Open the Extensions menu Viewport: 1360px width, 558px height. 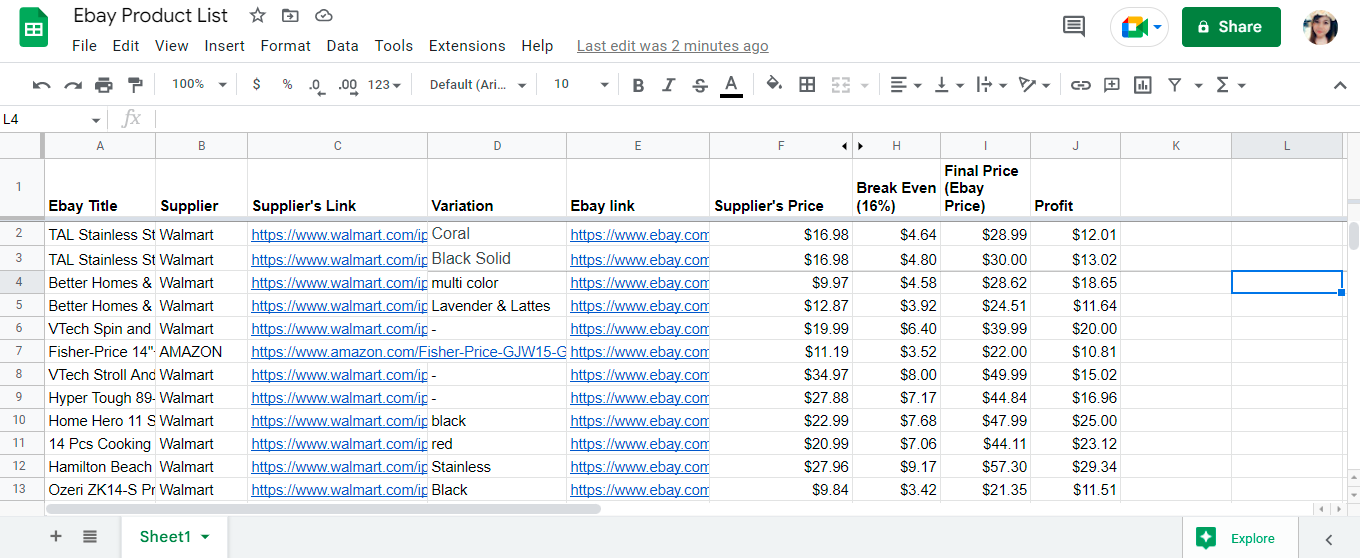[x=467, y=46]
